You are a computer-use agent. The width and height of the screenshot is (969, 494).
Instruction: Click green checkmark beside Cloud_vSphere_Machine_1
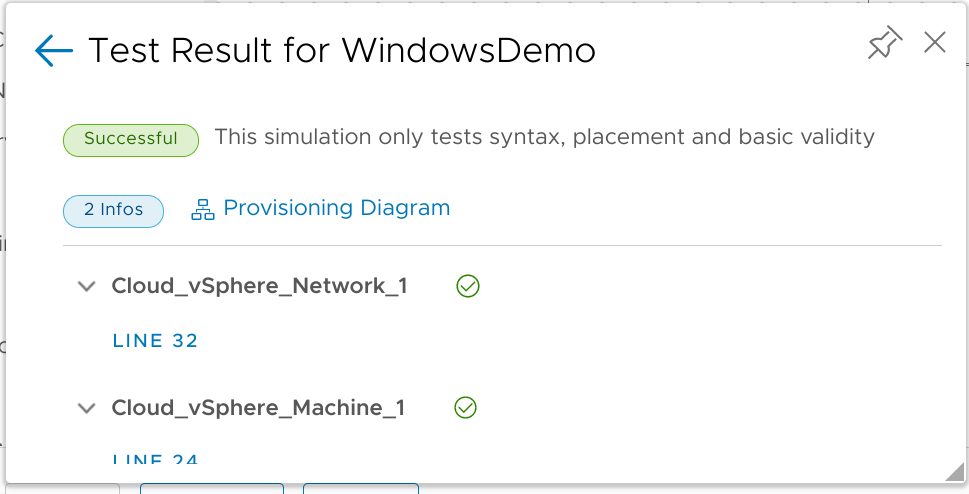(x=465, y=408)
